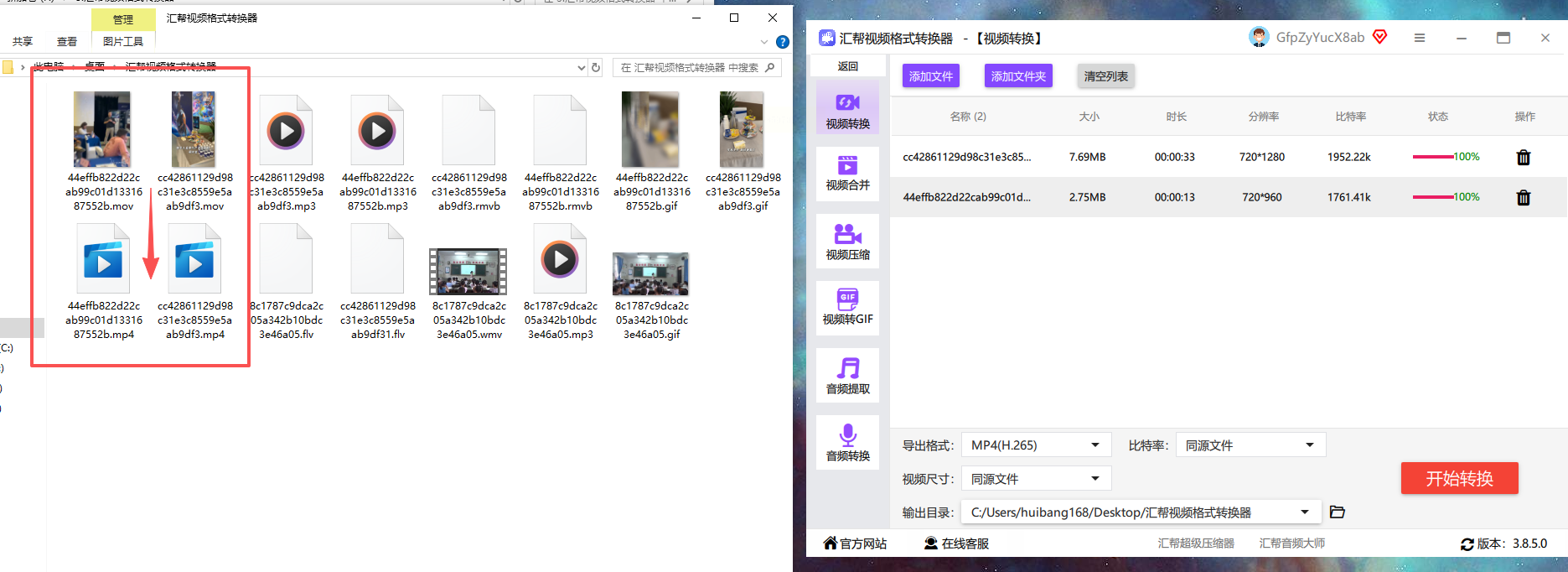
Task: Expand the 导出格式 MP4(H.265) dropdown
Action: coord(1036,445)
